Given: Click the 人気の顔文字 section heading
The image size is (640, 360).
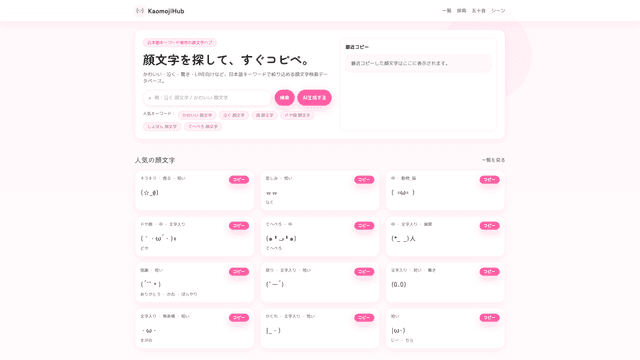Looking at the screenshot, I should (155, 160).
